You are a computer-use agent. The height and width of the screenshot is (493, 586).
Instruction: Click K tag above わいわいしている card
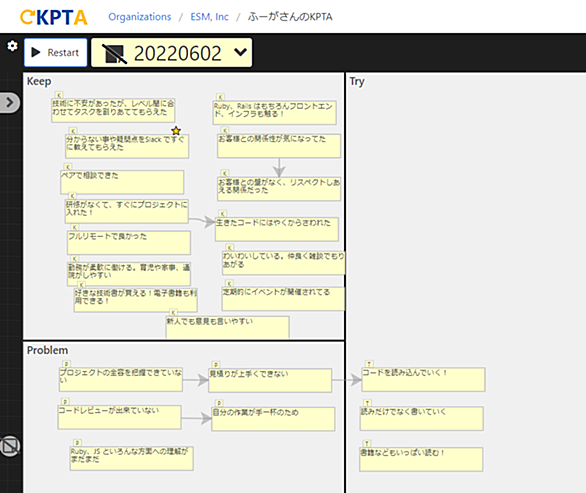click(229, 247)
